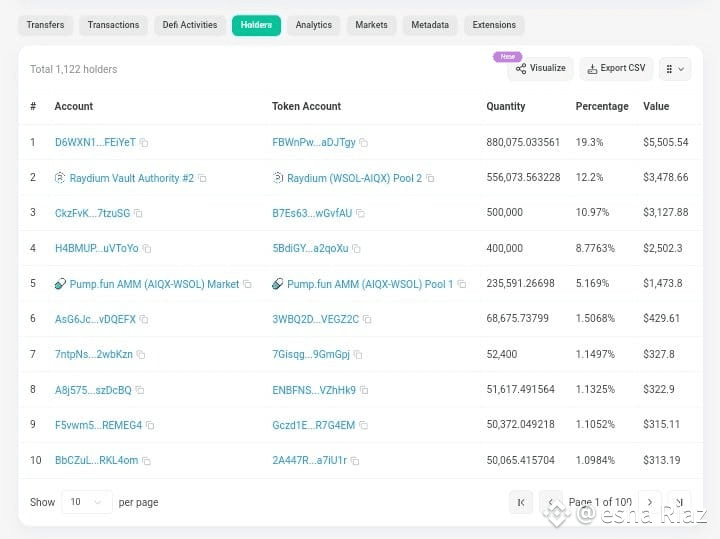Open the H4BMUP...uVToYo account link
The height and width of the screenshot is (539, 720).
96,248
